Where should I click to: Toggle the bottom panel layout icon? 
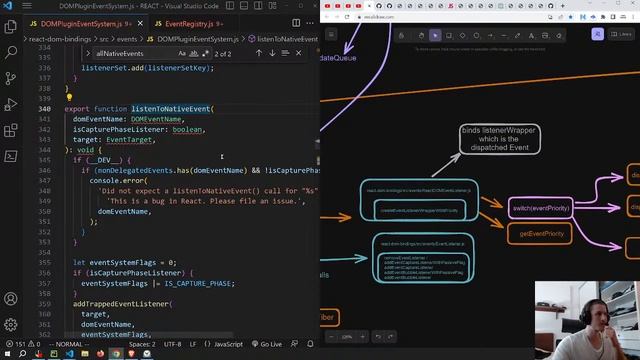tap(244, 6)
